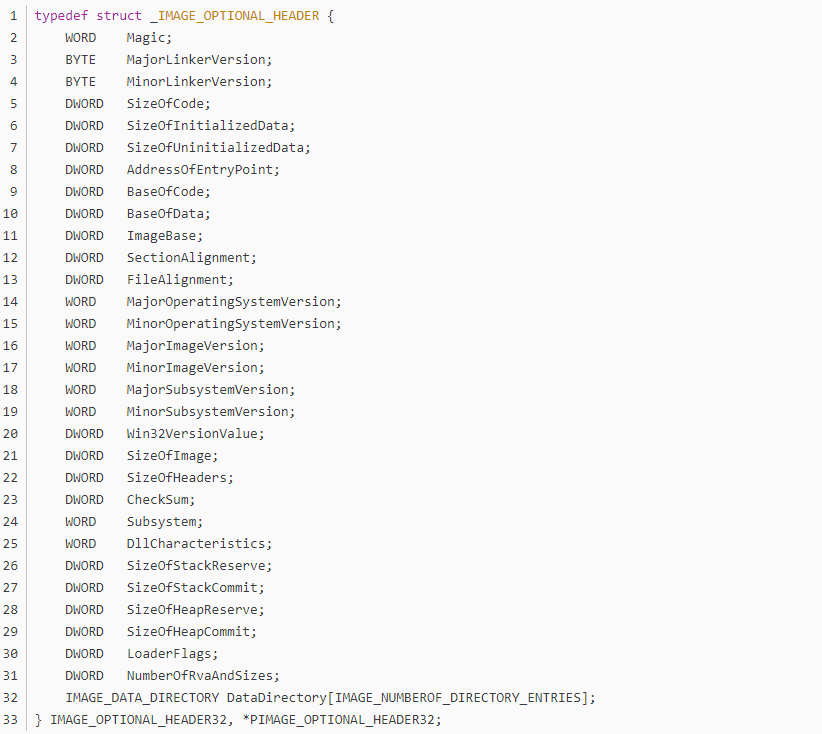The height and width of the screenshot is (734, 822).
Task: Click DWORD type before CheckSum
Action: (x=84, y=500)
